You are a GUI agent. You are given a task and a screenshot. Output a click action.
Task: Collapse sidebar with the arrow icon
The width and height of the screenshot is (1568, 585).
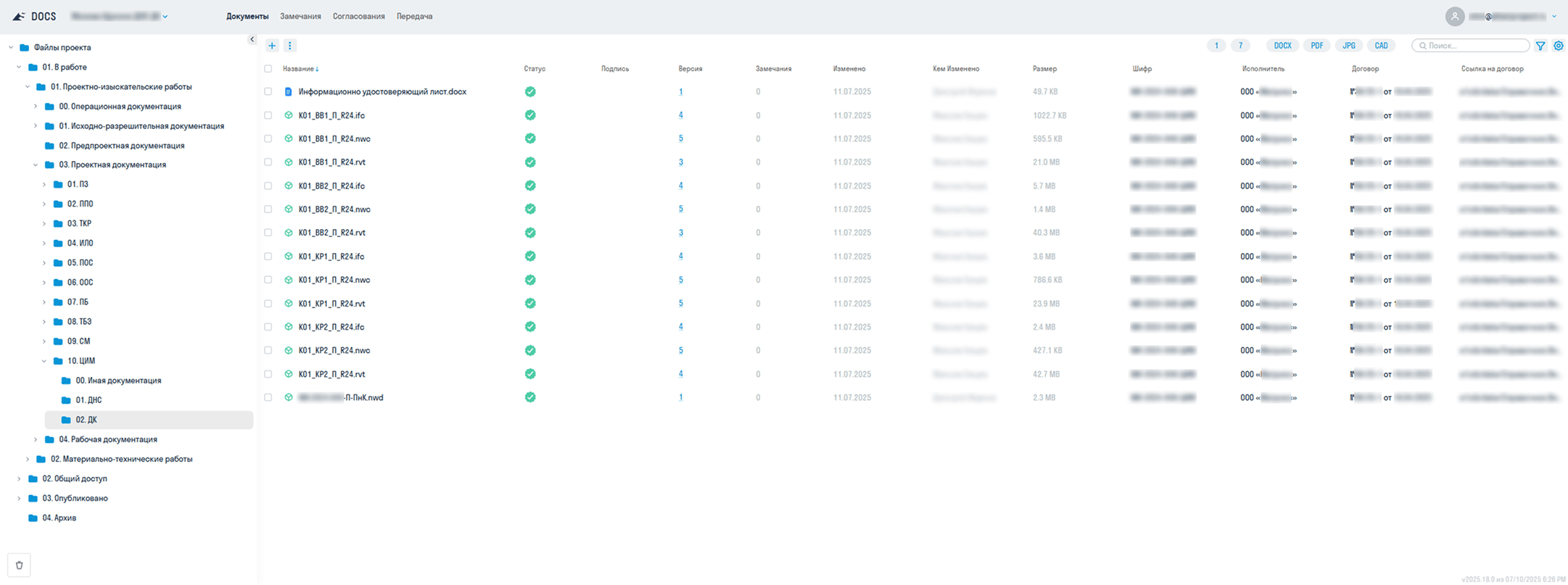point(252,40)
